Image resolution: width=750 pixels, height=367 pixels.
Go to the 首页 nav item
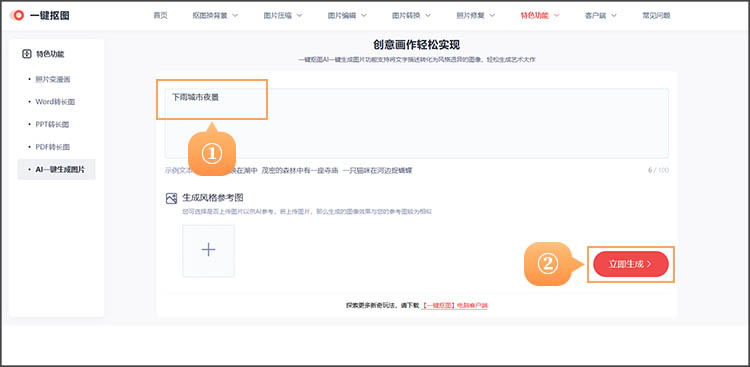click(161, 15)
